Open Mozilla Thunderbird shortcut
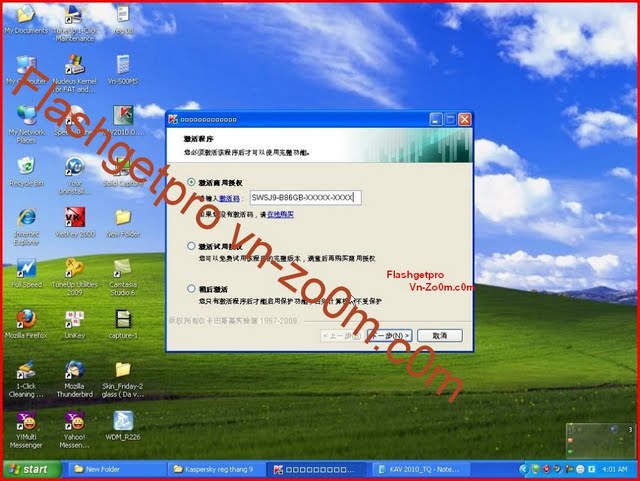 pos(74,379)
